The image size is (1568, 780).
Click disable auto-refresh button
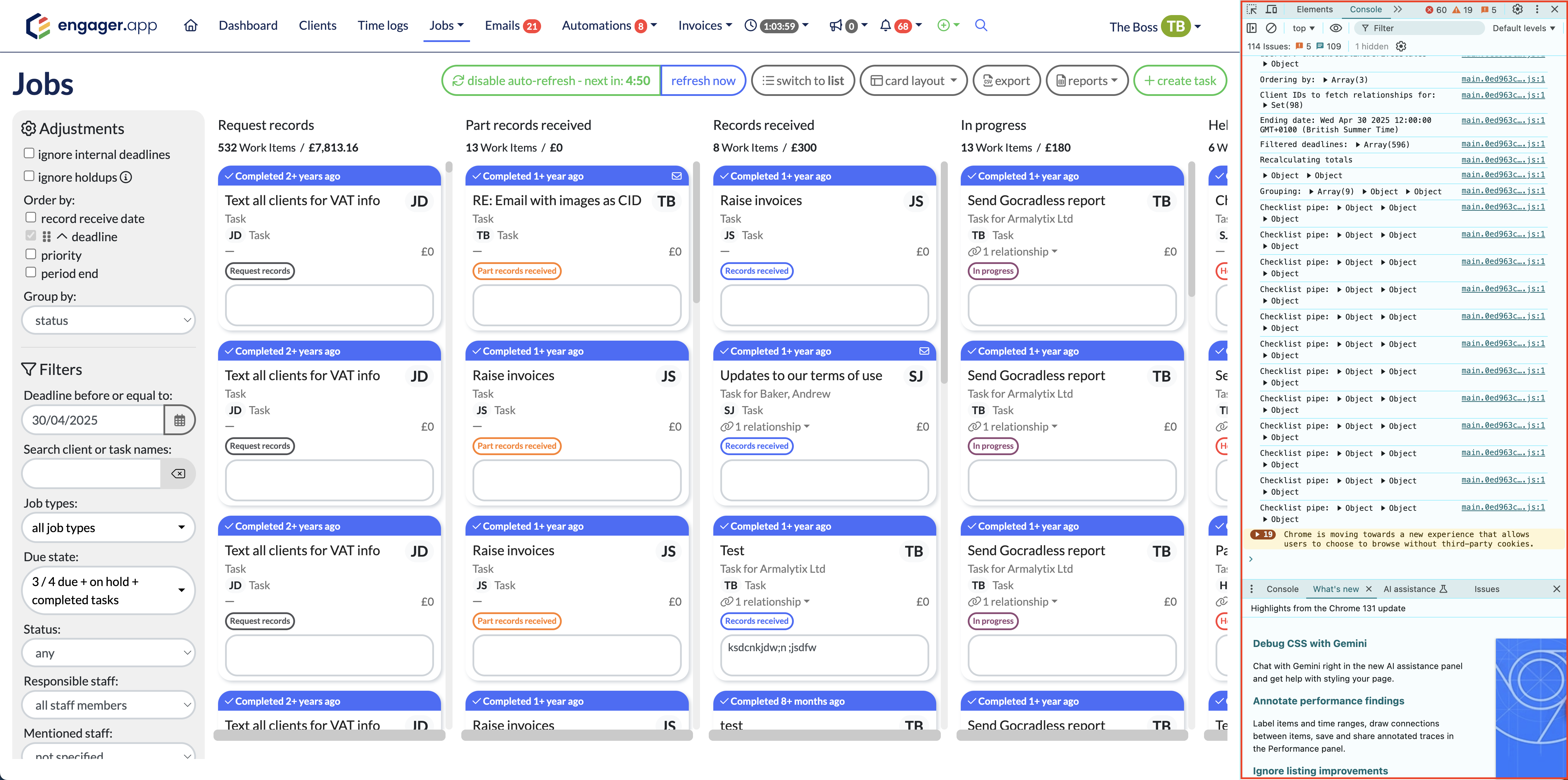pyautogui.click(x=552, y=81)
